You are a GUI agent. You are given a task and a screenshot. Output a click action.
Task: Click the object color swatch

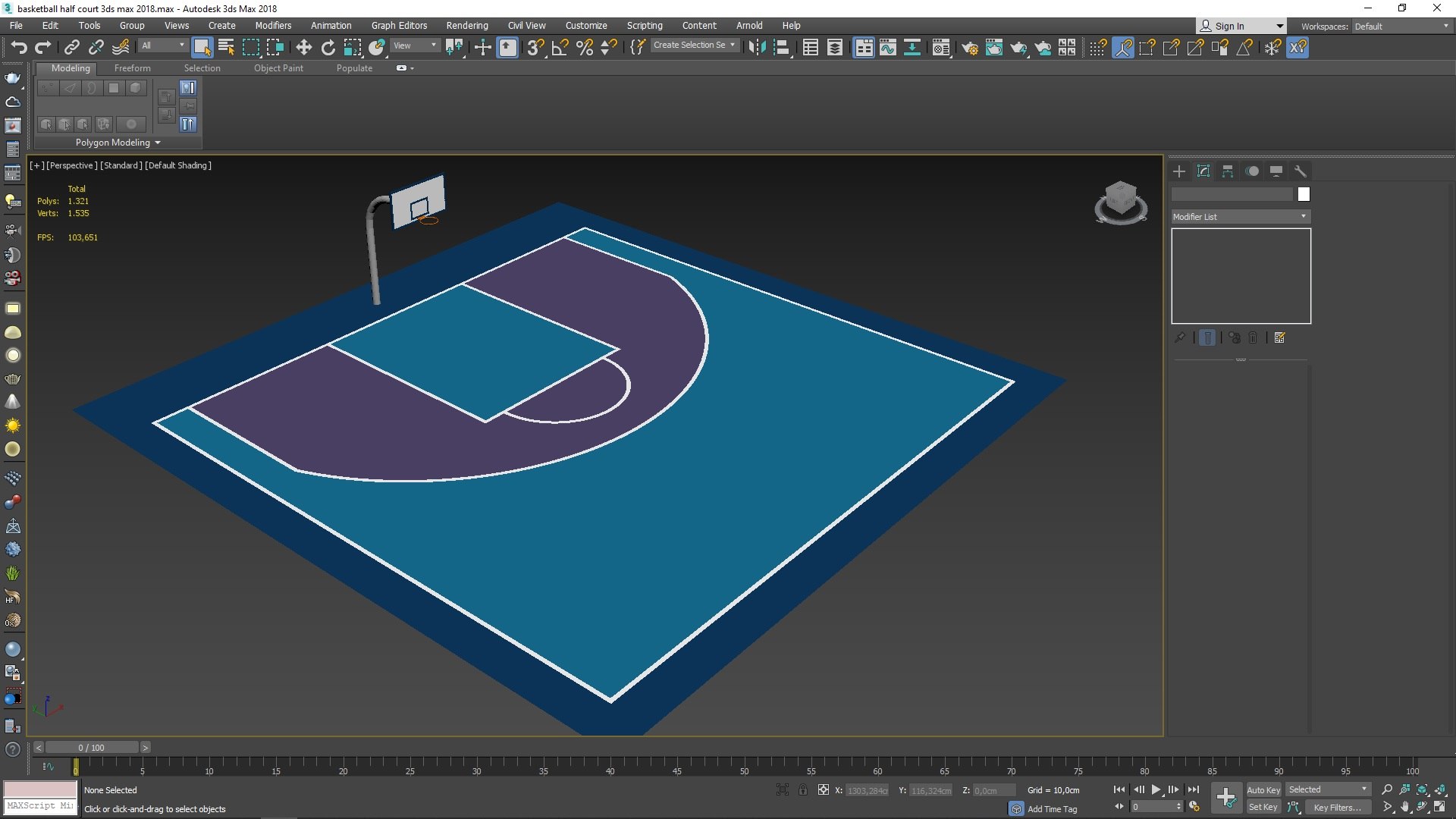tap(1303, 195)
